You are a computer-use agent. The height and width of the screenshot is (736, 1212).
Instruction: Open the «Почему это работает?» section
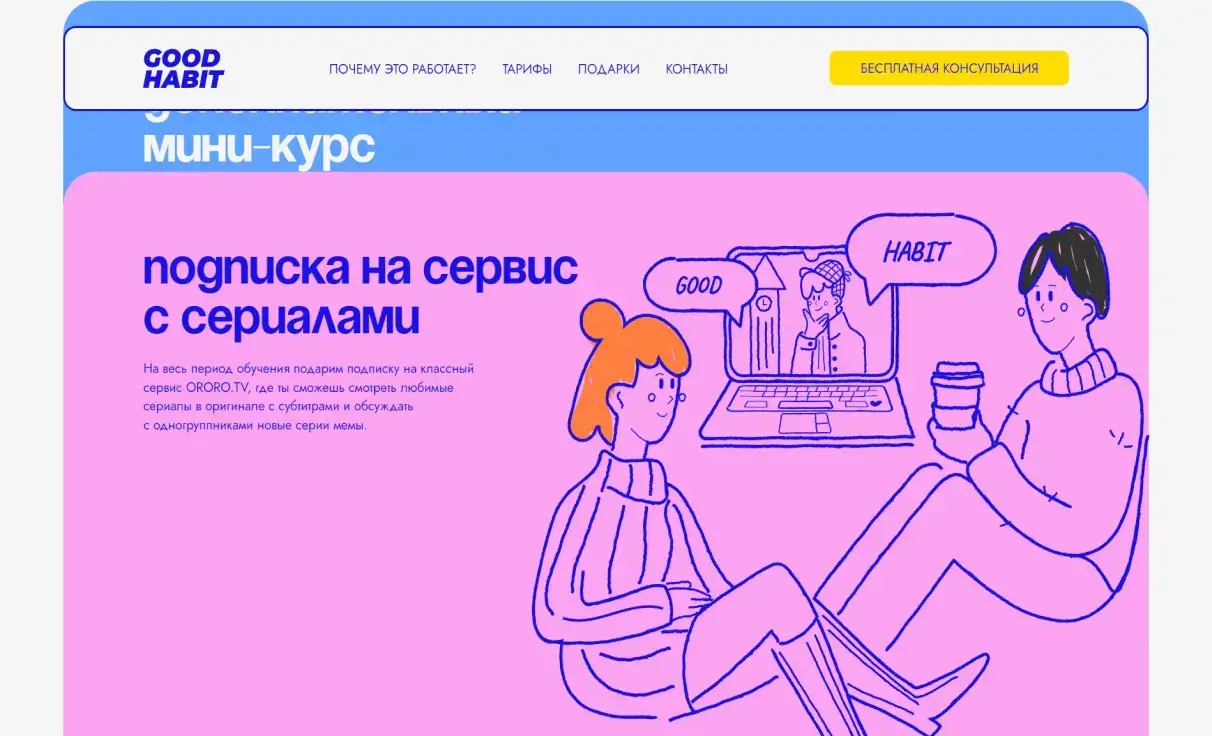[403, 69]
